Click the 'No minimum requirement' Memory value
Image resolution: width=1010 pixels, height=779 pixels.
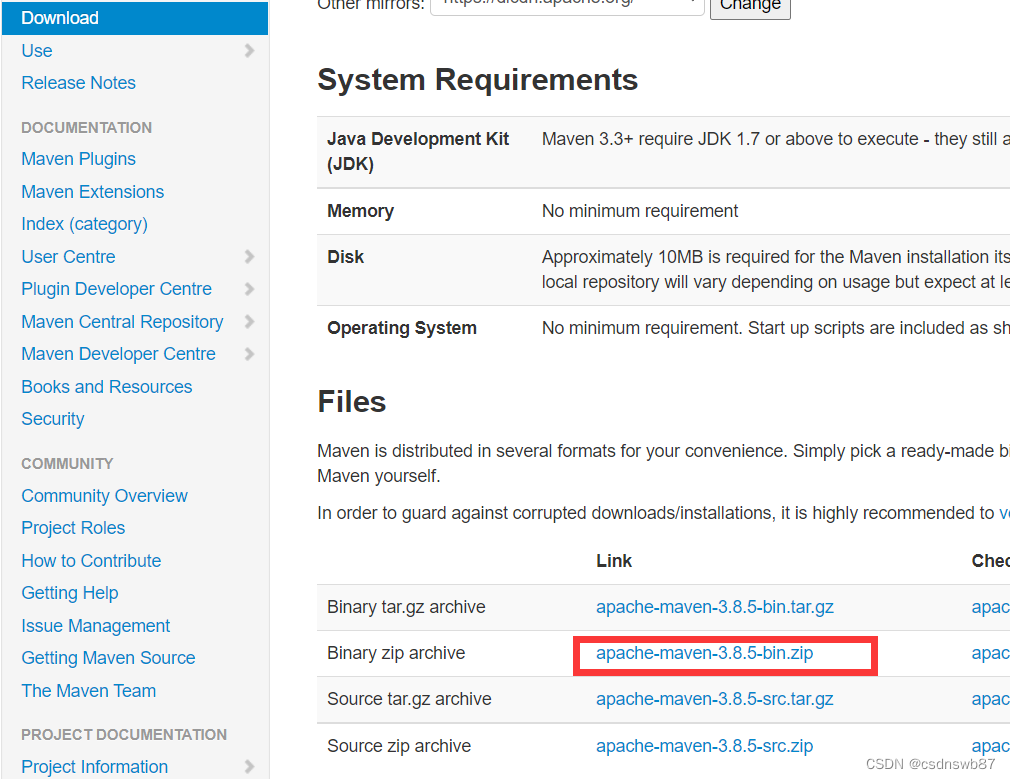pos(640,211)
